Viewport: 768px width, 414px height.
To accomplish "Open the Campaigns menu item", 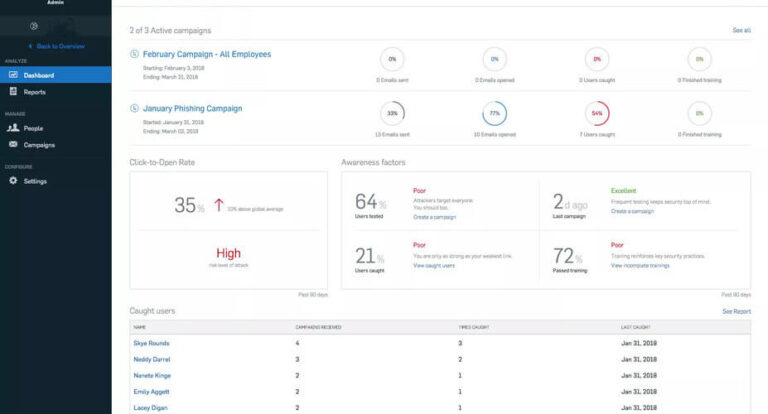I will [x=39, y=145].
